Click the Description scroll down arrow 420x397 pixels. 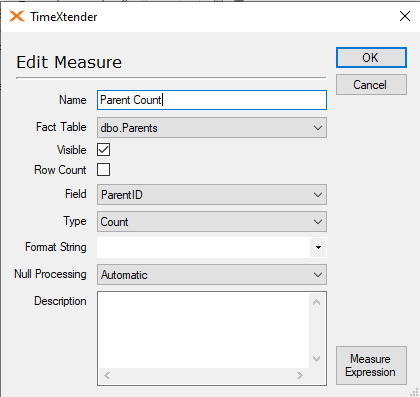[x=317, y=359]
